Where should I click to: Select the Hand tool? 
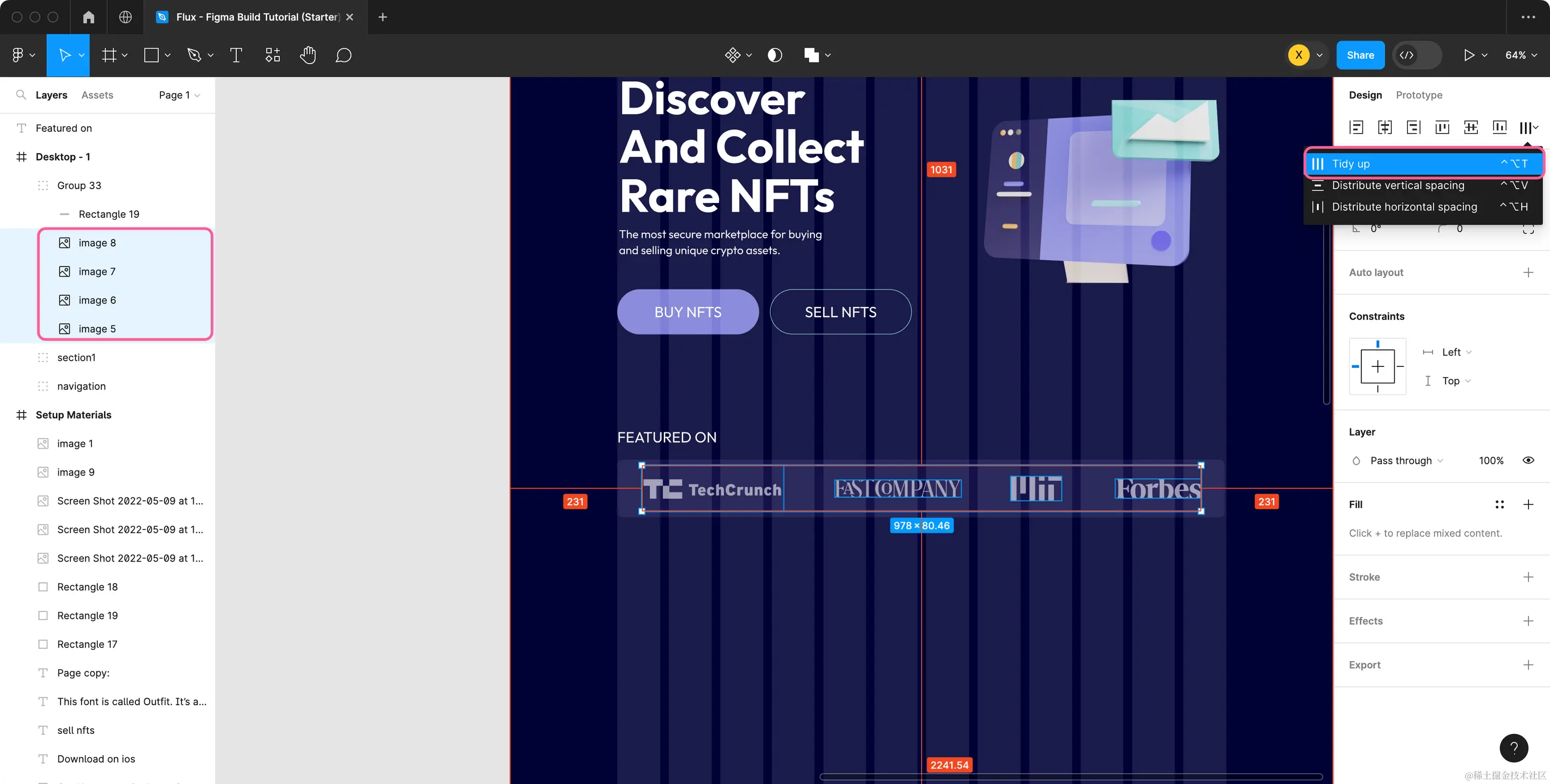(x=308, y=55)
